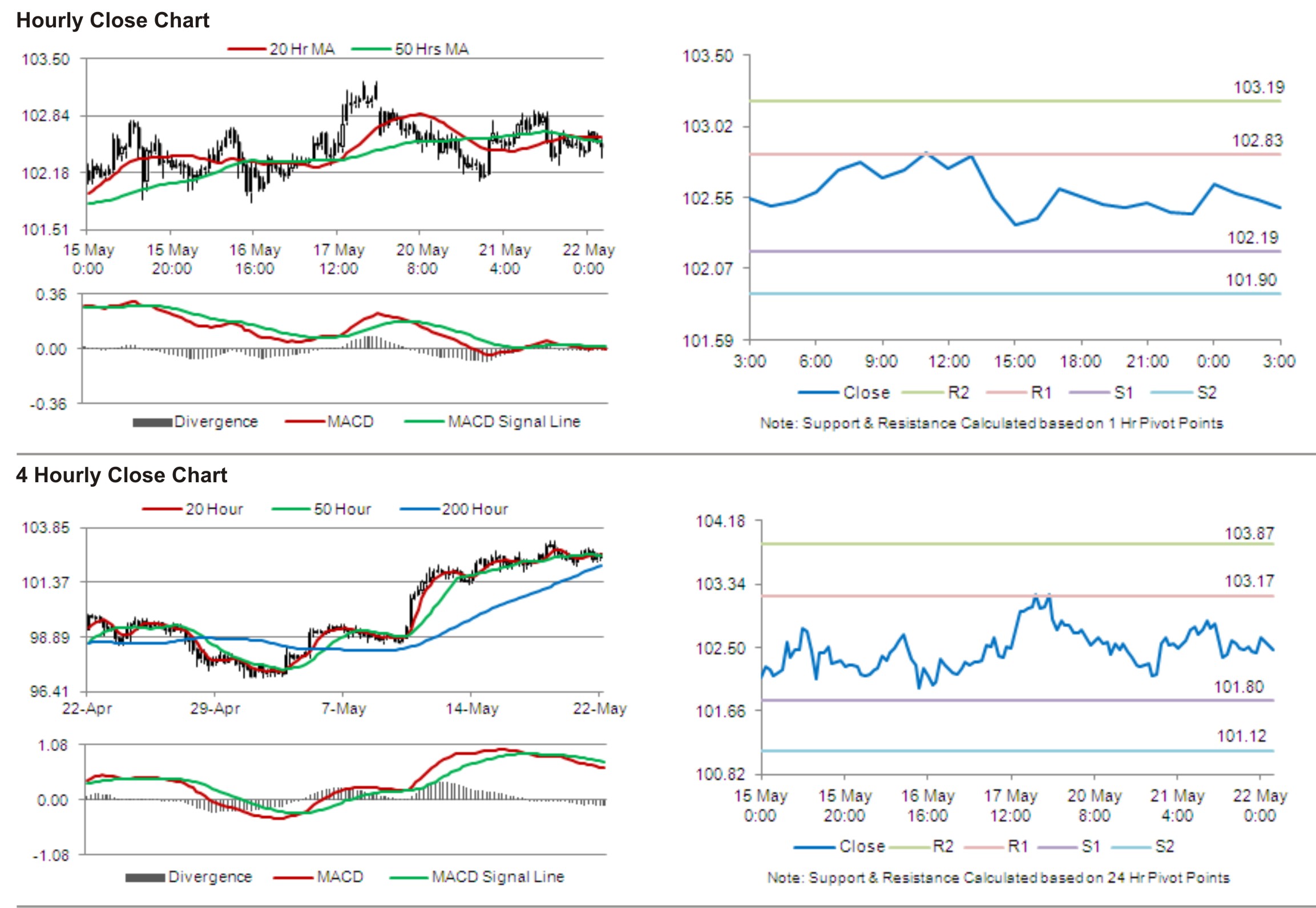Viewport: 1316px width, 908px height.
Task: Click the 101.59 y-axis label
Action: [708, 341]
